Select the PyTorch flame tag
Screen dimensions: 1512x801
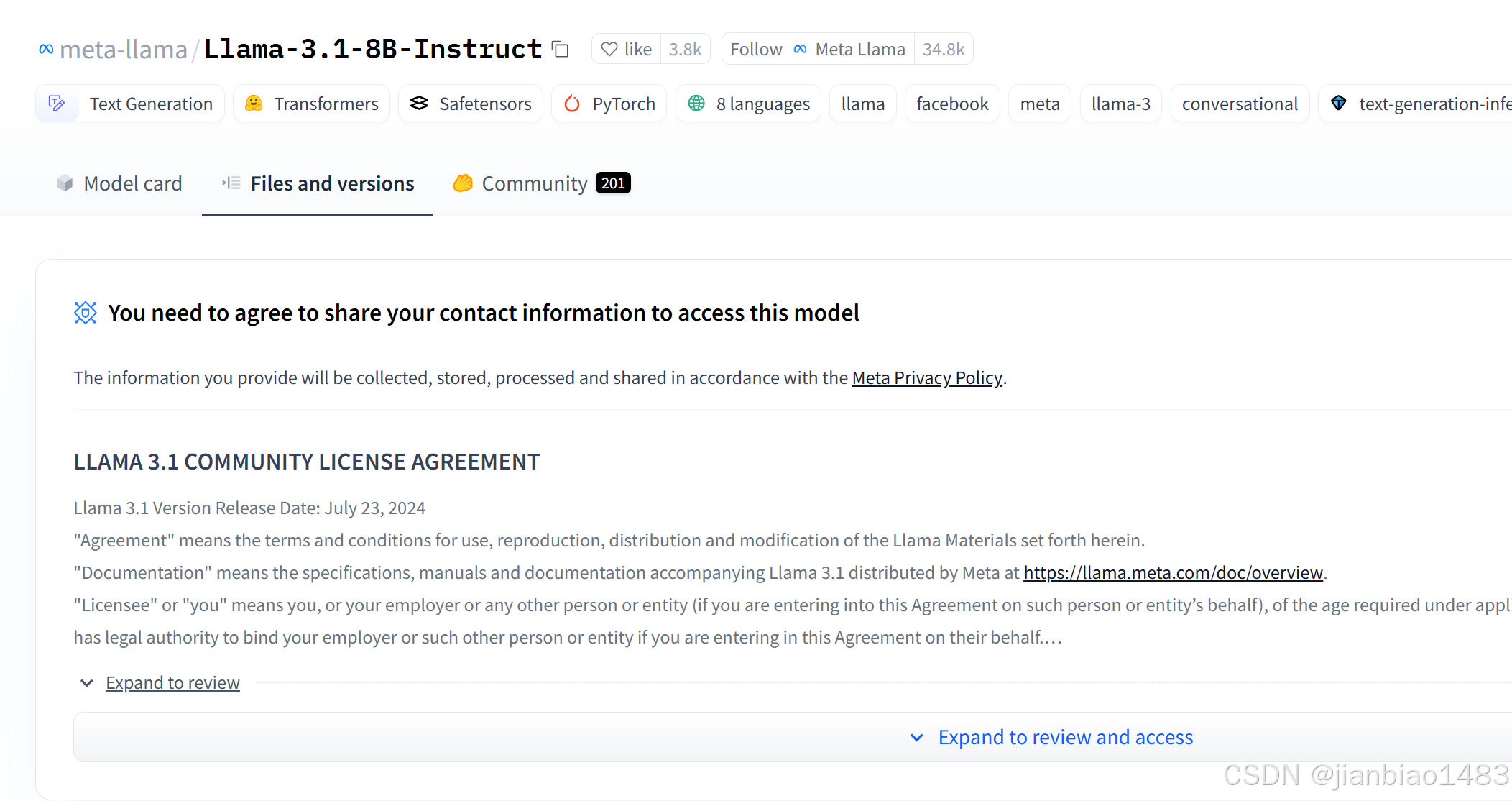click(x=609, y=104)
